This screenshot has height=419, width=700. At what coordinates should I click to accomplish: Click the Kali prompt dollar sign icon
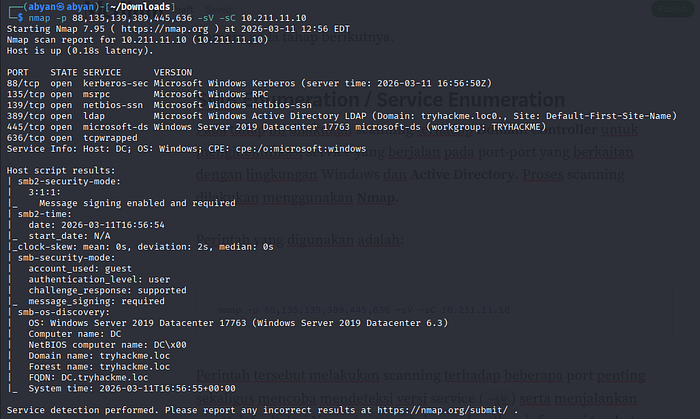[21, 18]
